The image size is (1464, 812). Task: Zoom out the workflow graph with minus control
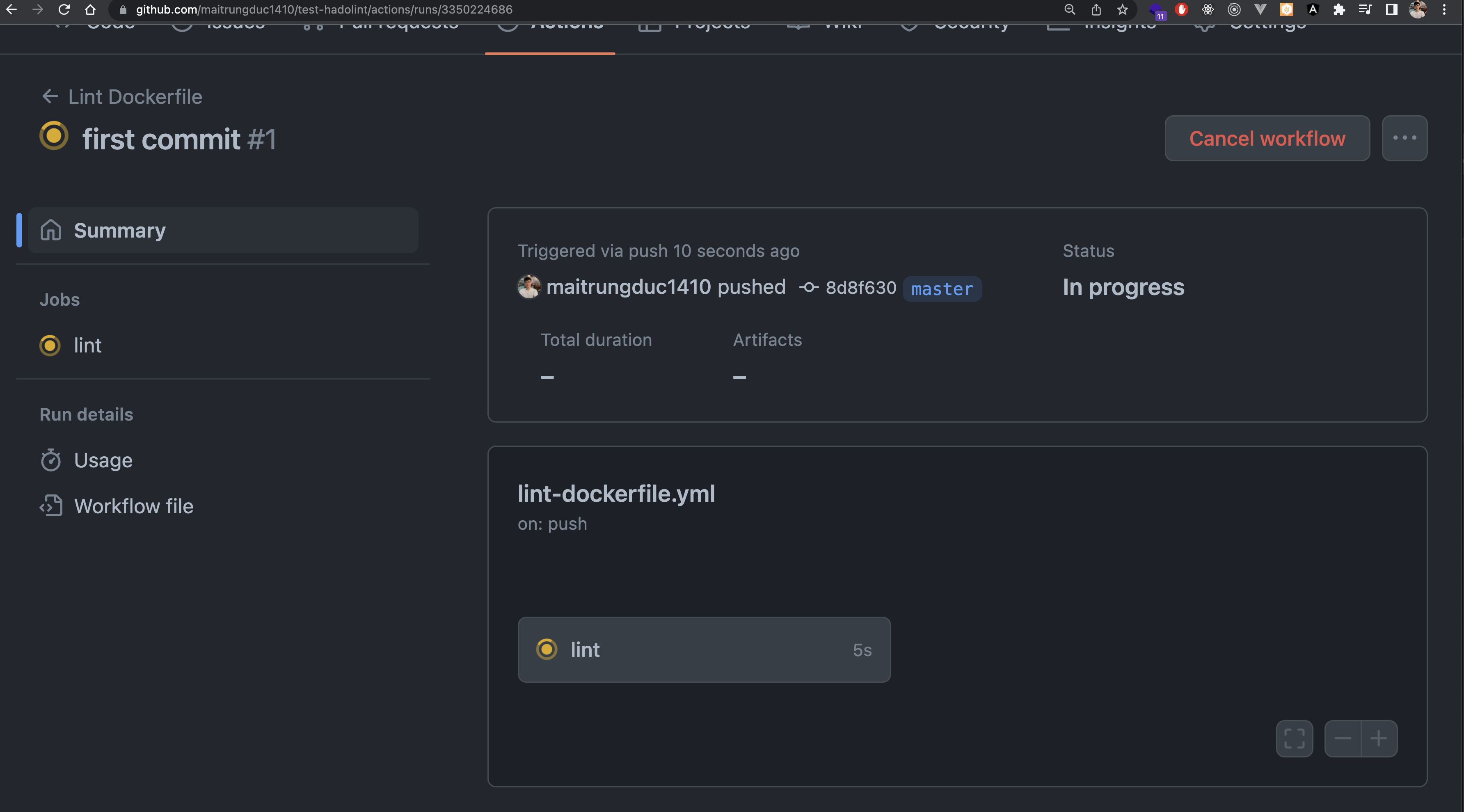click(1343, 738)
